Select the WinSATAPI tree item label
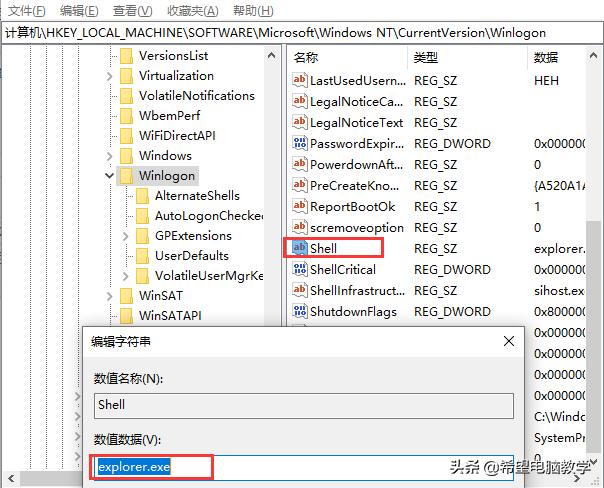The width and height of the screenshot is (604, 488). pos(170,316)
